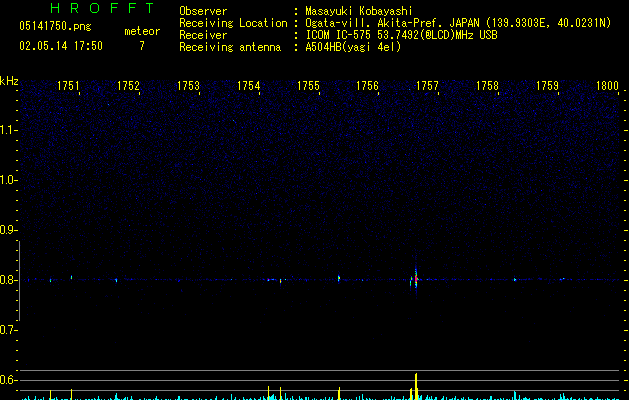This screenshot has width=629, height=400.
Task: Click the 1755 time axis label
Action: tap(308, 86)
